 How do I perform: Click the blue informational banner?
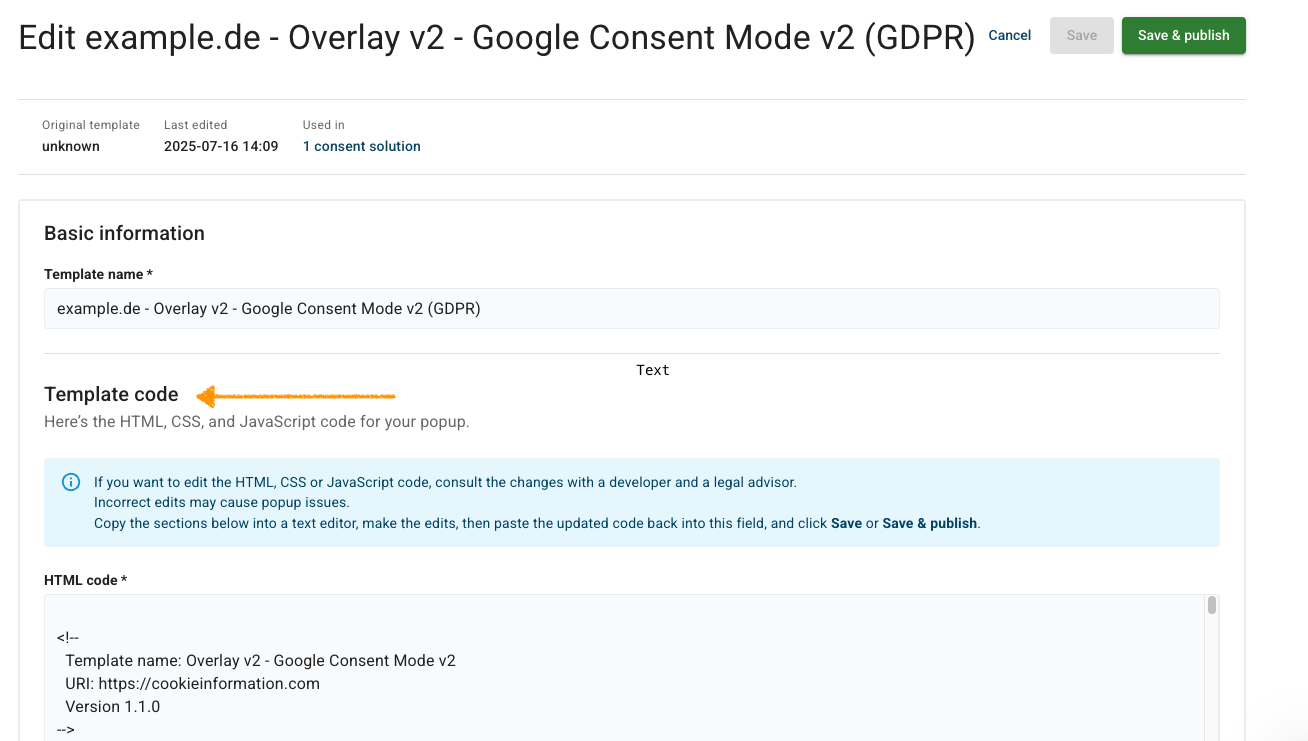click(x=631, y=502)
